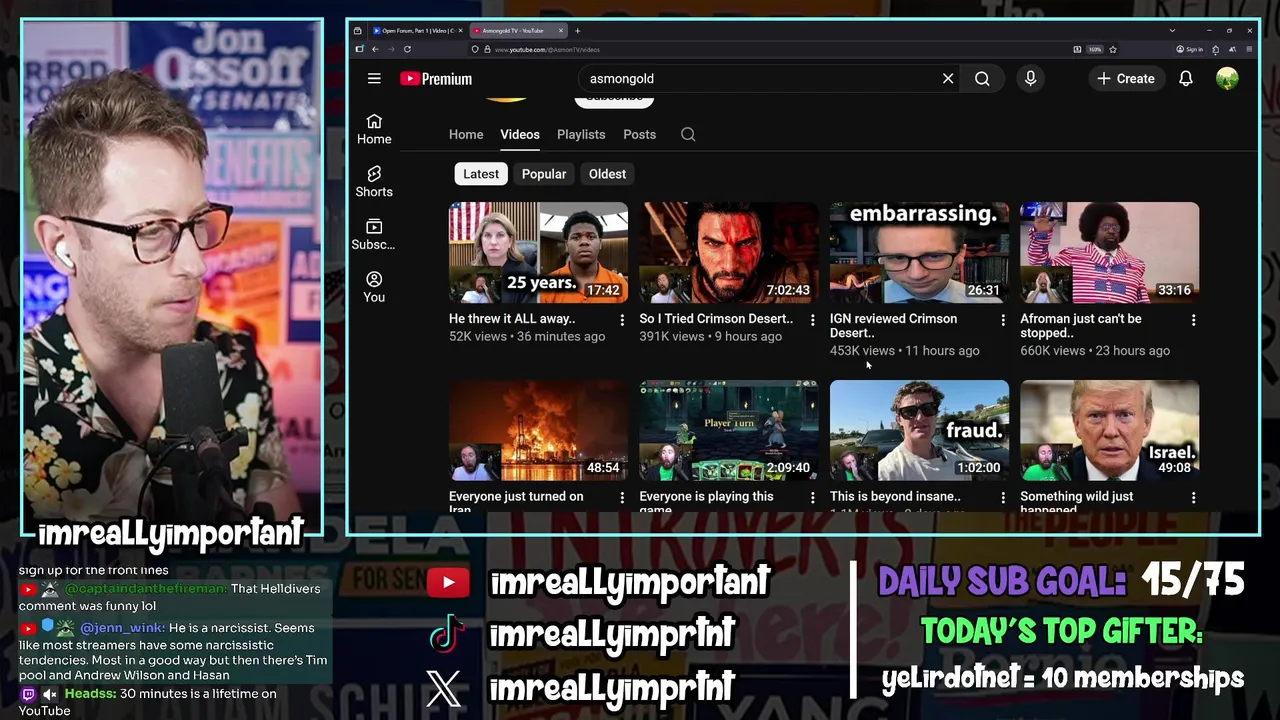The width and height of the screenshot is (1280, 720).
Task: Select the Latest sort chip
Action: pos(481,174)
